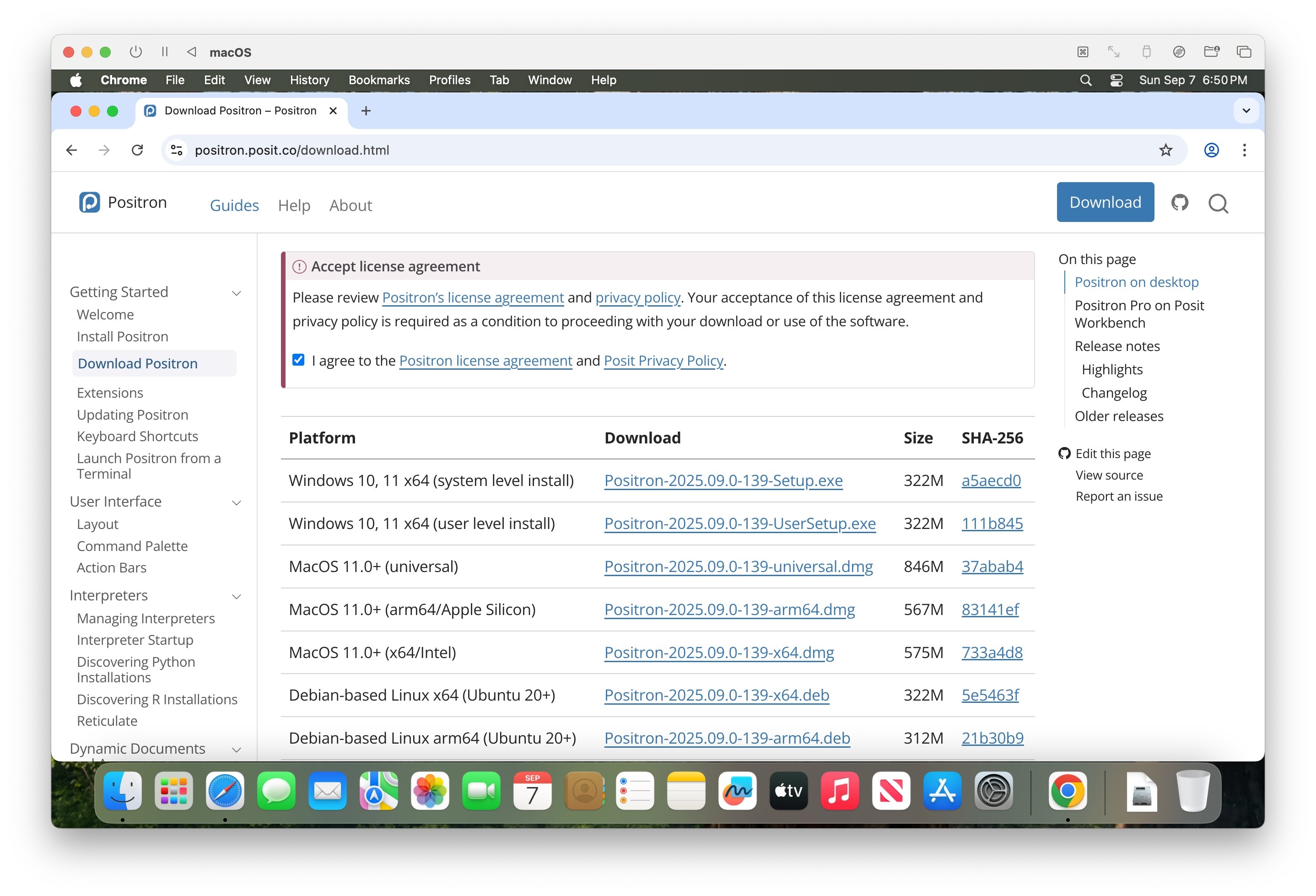The height and width of the screenshot is (896, 1316).
Task: Open the File menu
Action: (175, 81)
